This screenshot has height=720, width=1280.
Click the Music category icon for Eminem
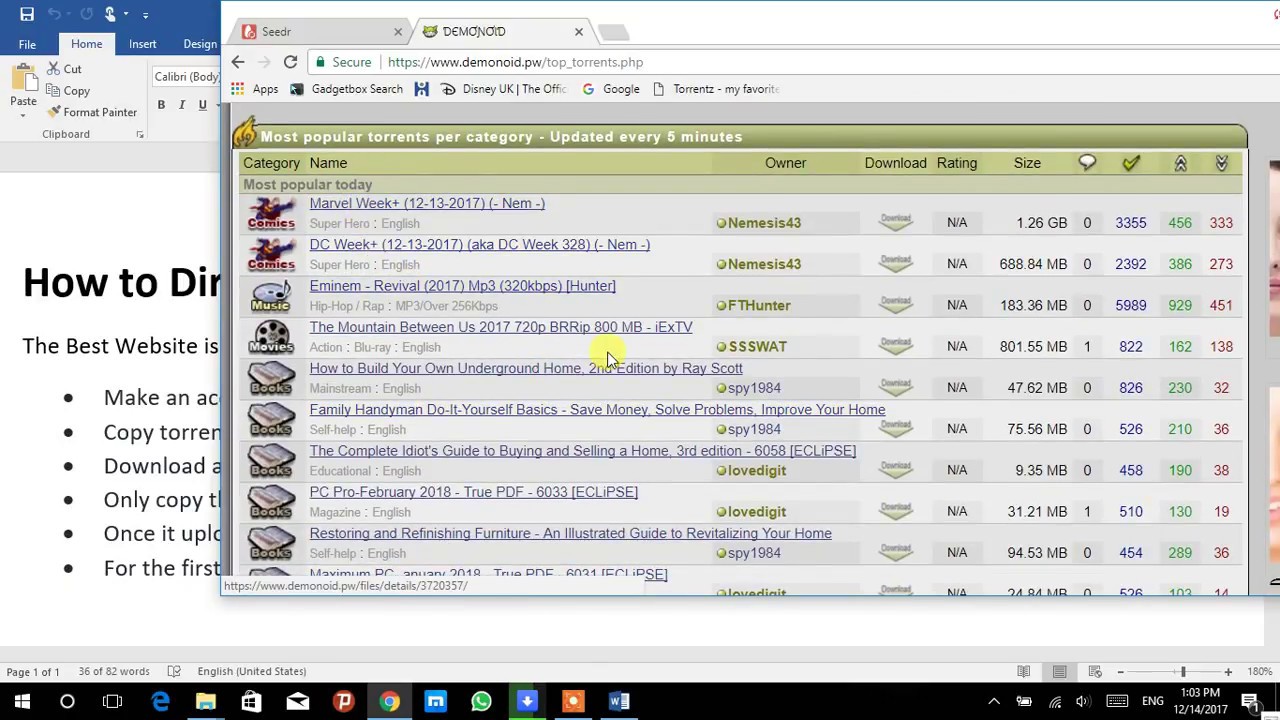[x=271, y=296]
